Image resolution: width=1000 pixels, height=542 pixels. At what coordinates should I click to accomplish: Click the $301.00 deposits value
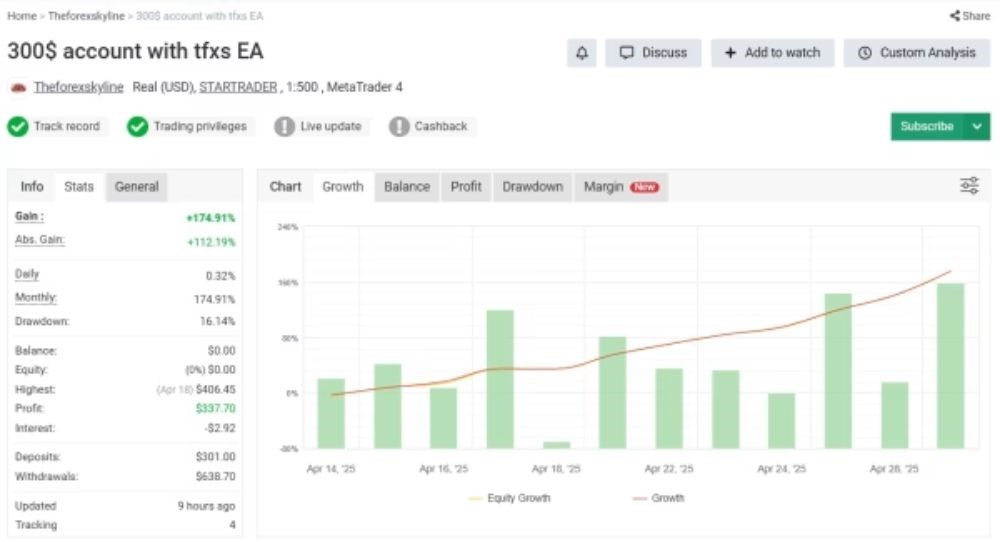point(216,457)
